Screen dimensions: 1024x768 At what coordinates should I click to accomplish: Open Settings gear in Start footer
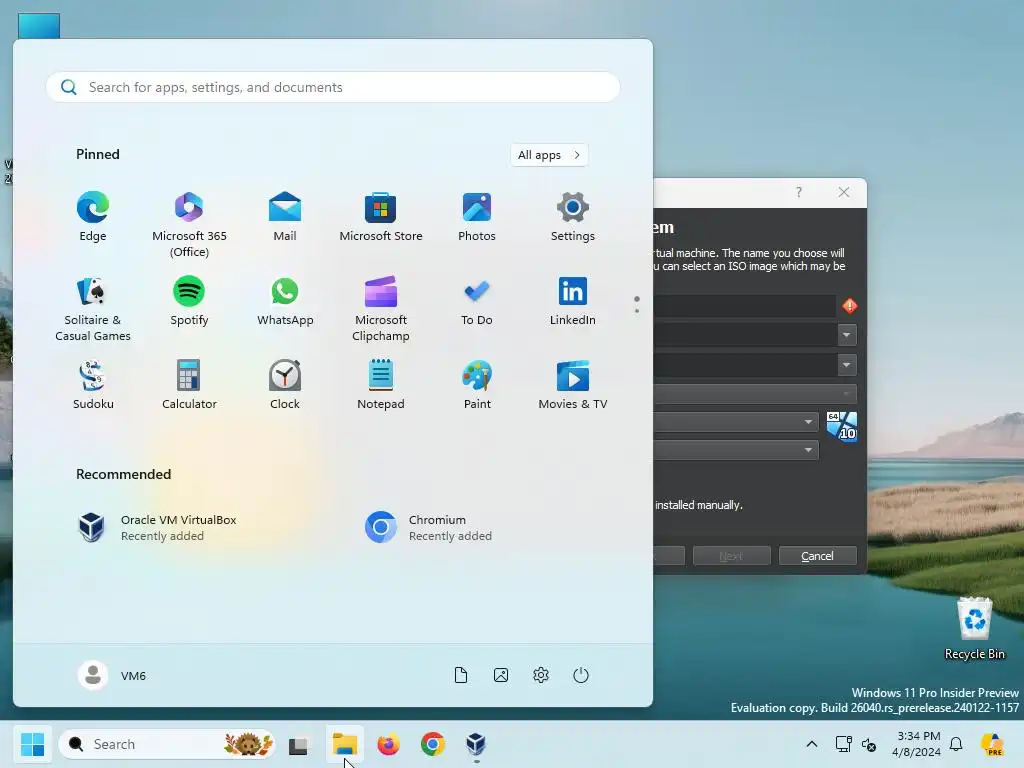tap(541, 675)
